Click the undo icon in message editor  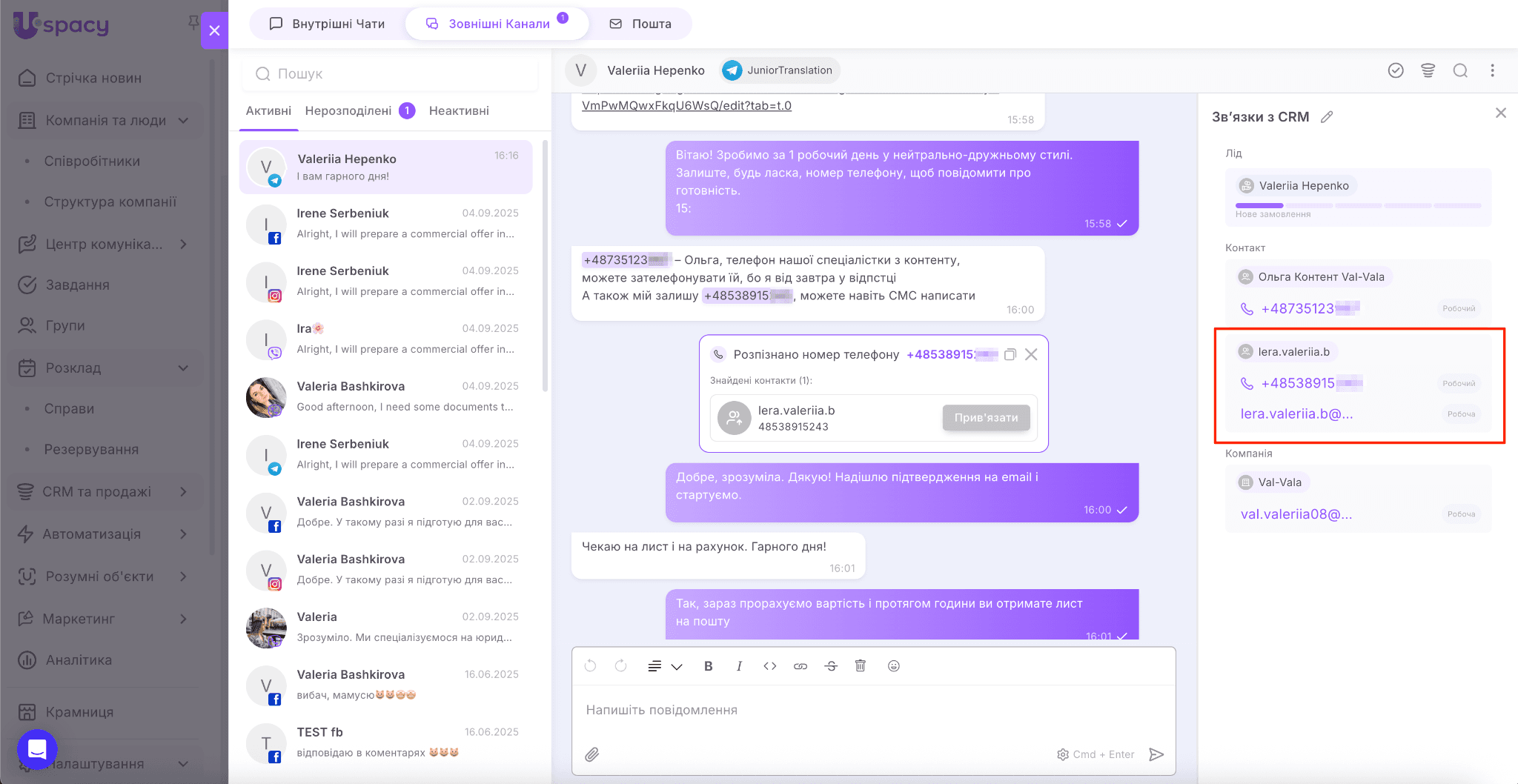click(x=590, y=666)
